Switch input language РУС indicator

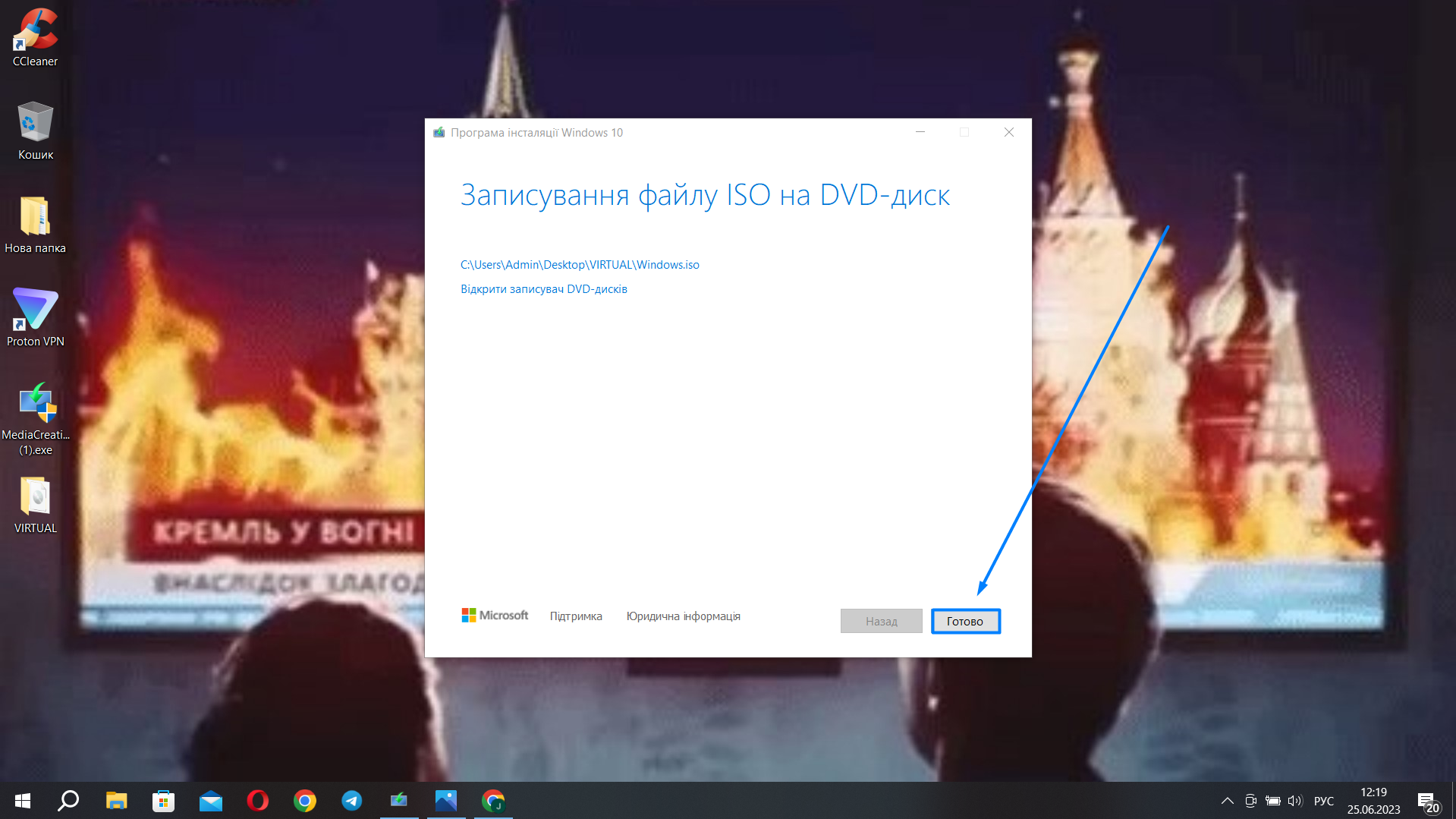pyautogui.click(x=1324, y=801)
